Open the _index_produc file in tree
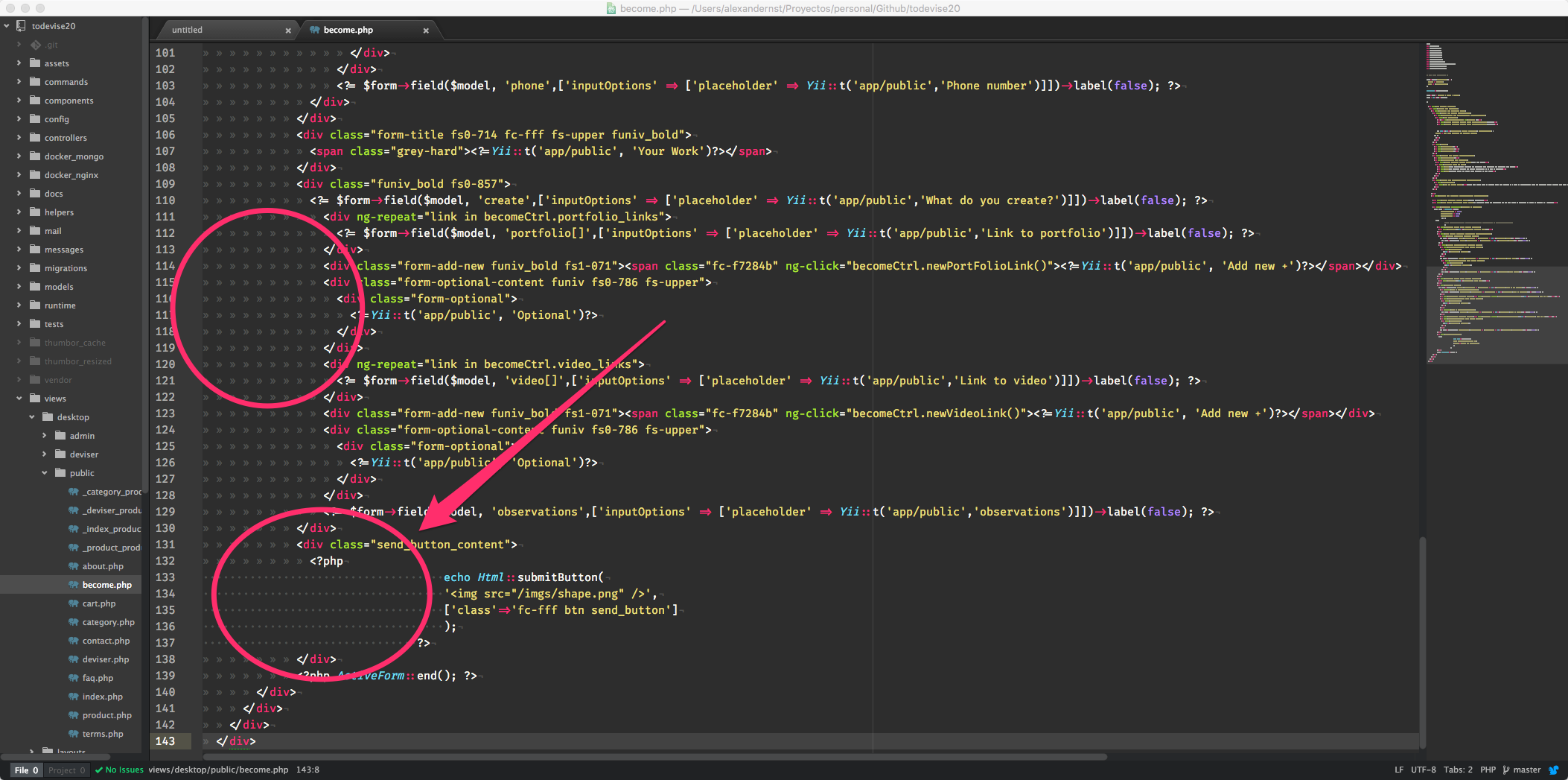Viewport: 1568px width, 780px height. [111, 529]
